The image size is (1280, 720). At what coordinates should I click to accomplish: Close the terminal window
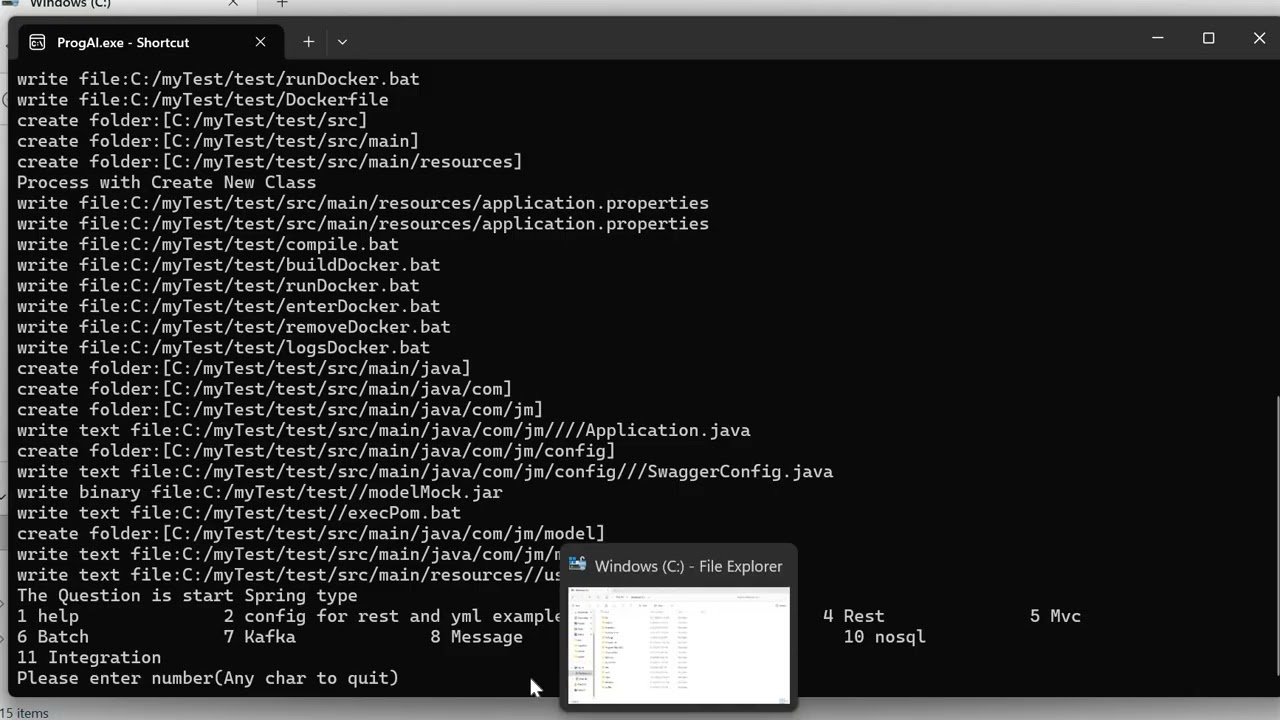tap(1259, 38)
